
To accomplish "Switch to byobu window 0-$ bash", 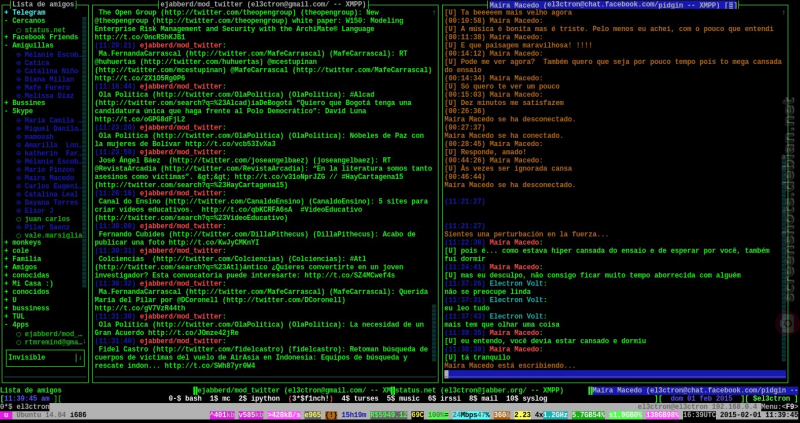I will [x=185, y=399].
